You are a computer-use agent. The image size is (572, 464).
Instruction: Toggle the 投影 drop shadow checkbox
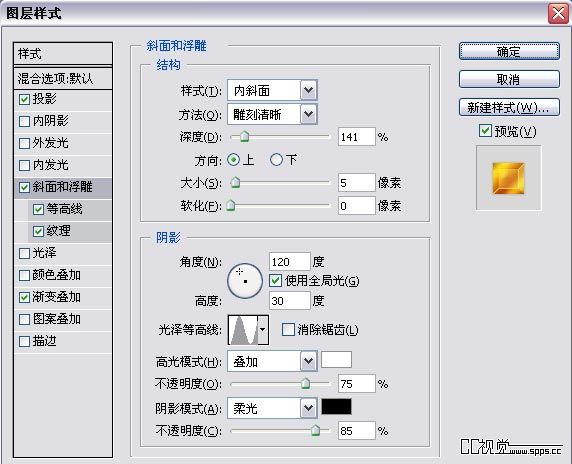tap(24, 99)
